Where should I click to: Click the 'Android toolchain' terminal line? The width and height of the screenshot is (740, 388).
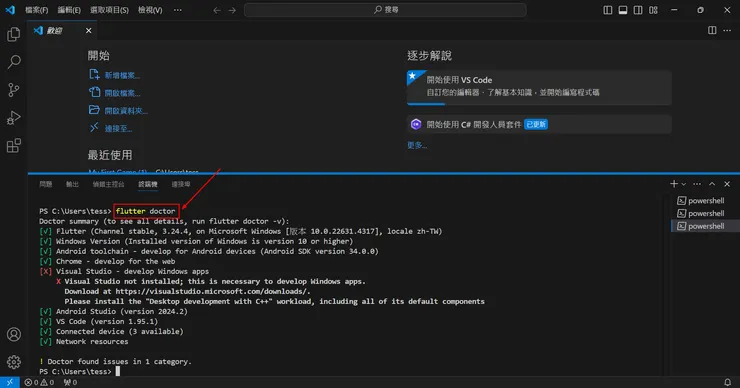pos(217,251)
